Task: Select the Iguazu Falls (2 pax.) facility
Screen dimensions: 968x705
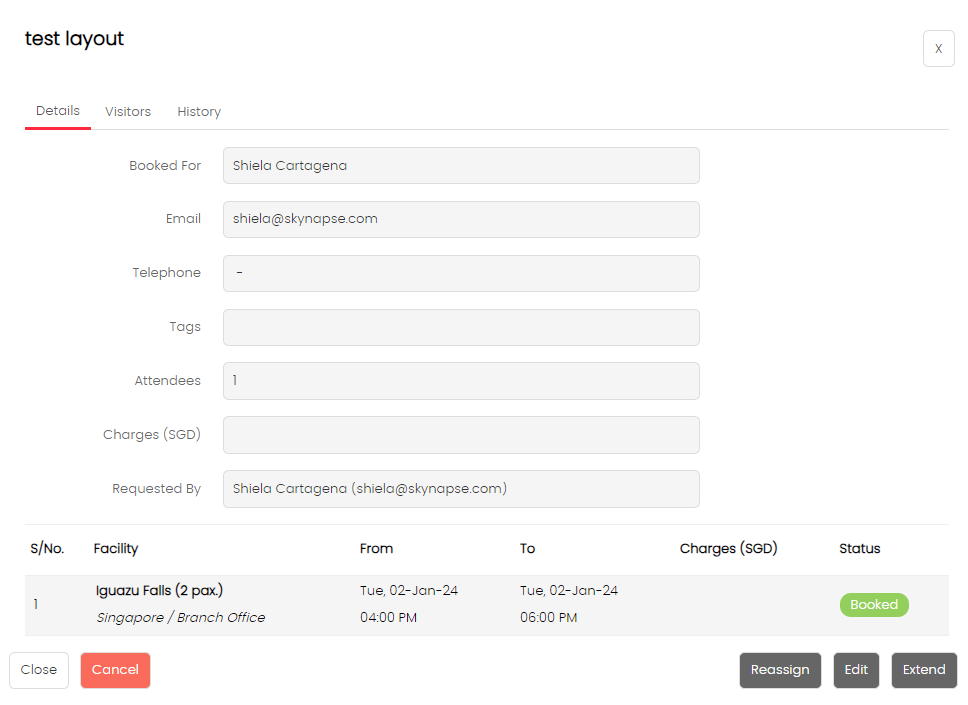Action: click(166, 591)
